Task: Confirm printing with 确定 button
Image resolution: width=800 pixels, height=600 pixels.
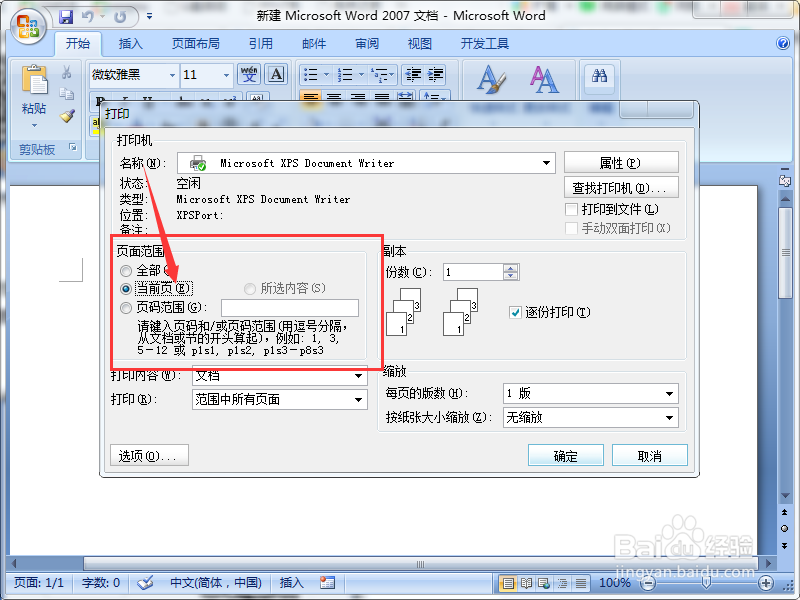Action: tap(565, 455)
